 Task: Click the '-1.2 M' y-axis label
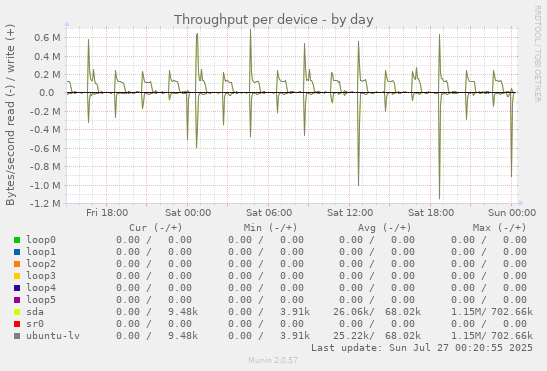(45, 203)
